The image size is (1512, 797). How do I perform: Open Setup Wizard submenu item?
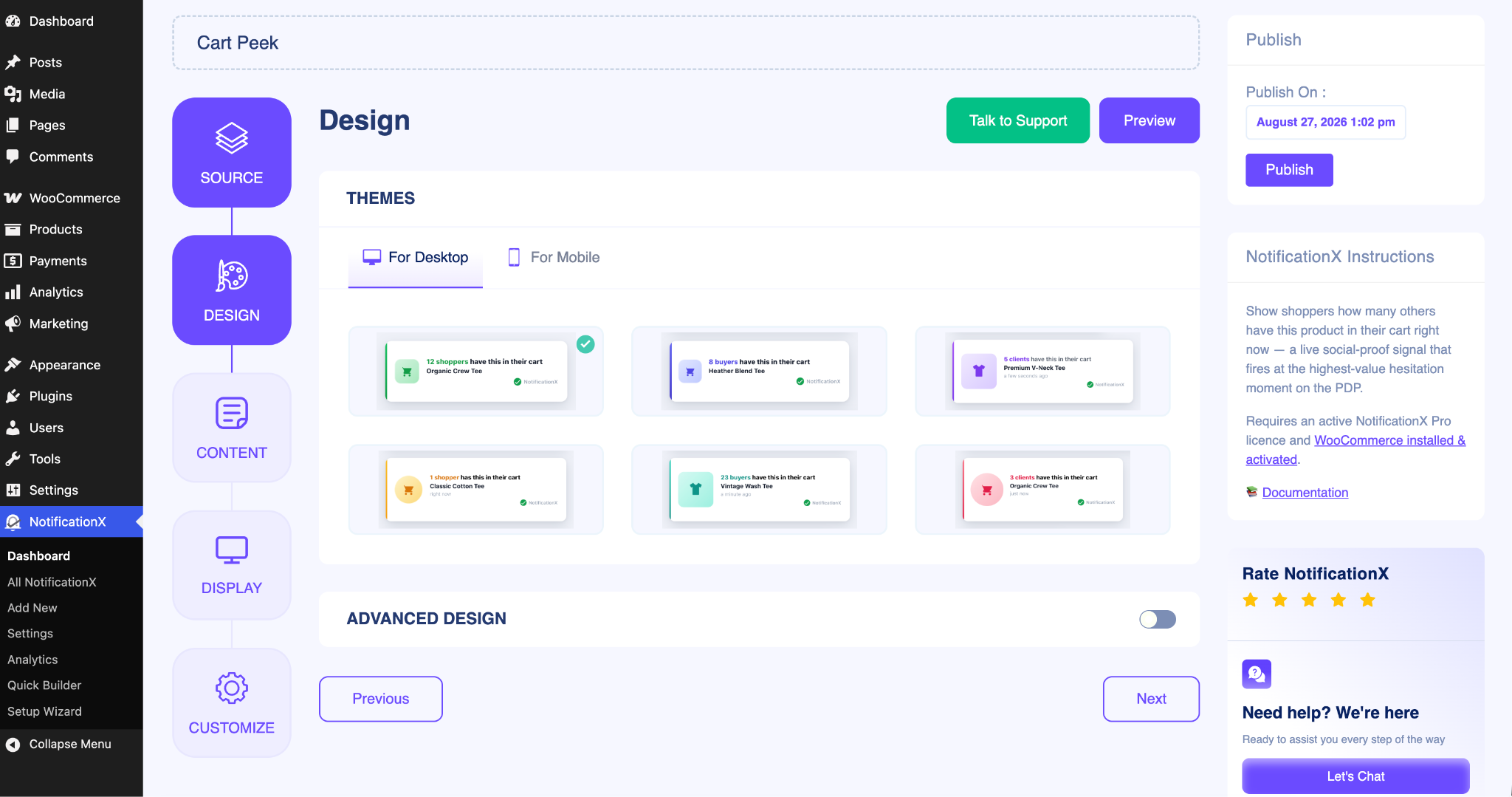pos(44,711)
